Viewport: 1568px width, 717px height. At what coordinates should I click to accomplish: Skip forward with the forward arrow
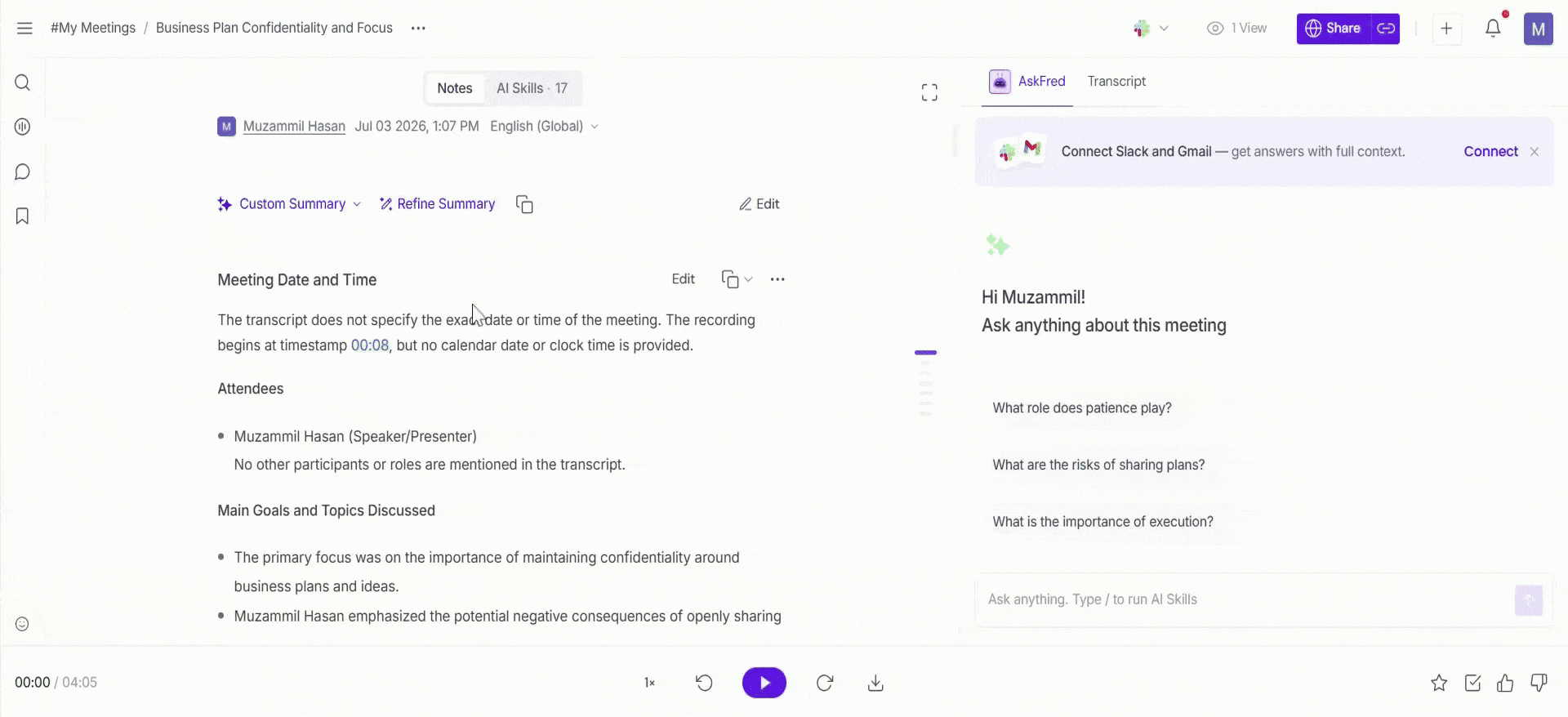point(825,683)
